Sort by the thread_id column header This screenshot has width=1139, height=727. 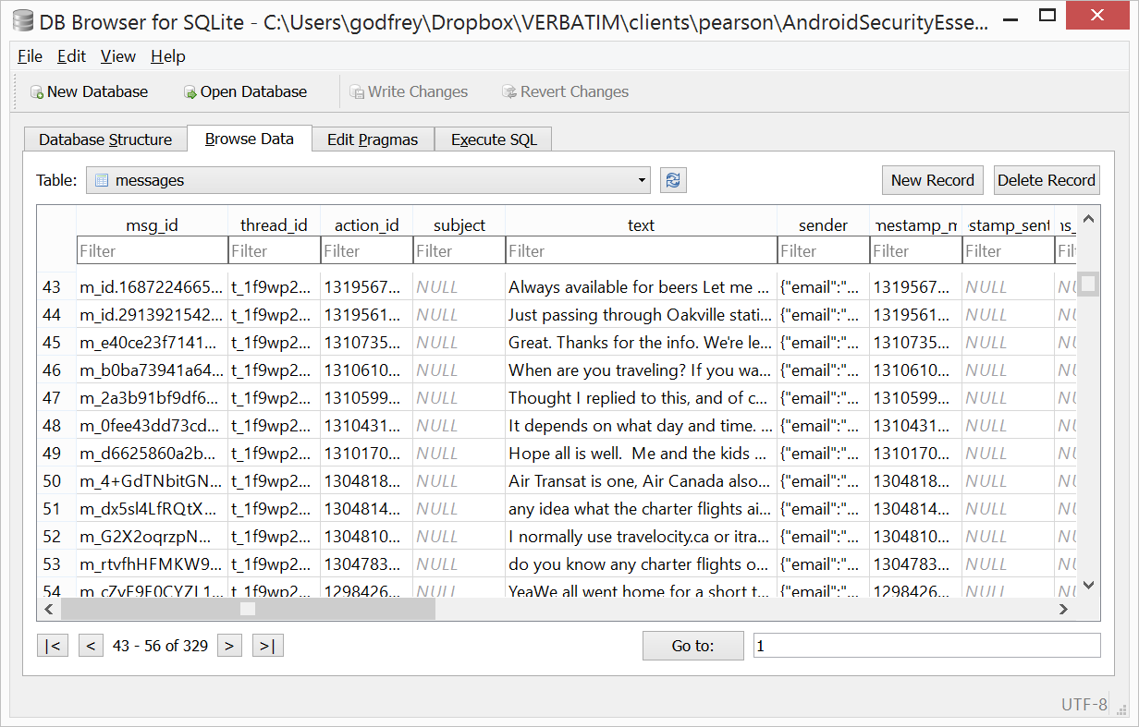click(x=274, y=225)
